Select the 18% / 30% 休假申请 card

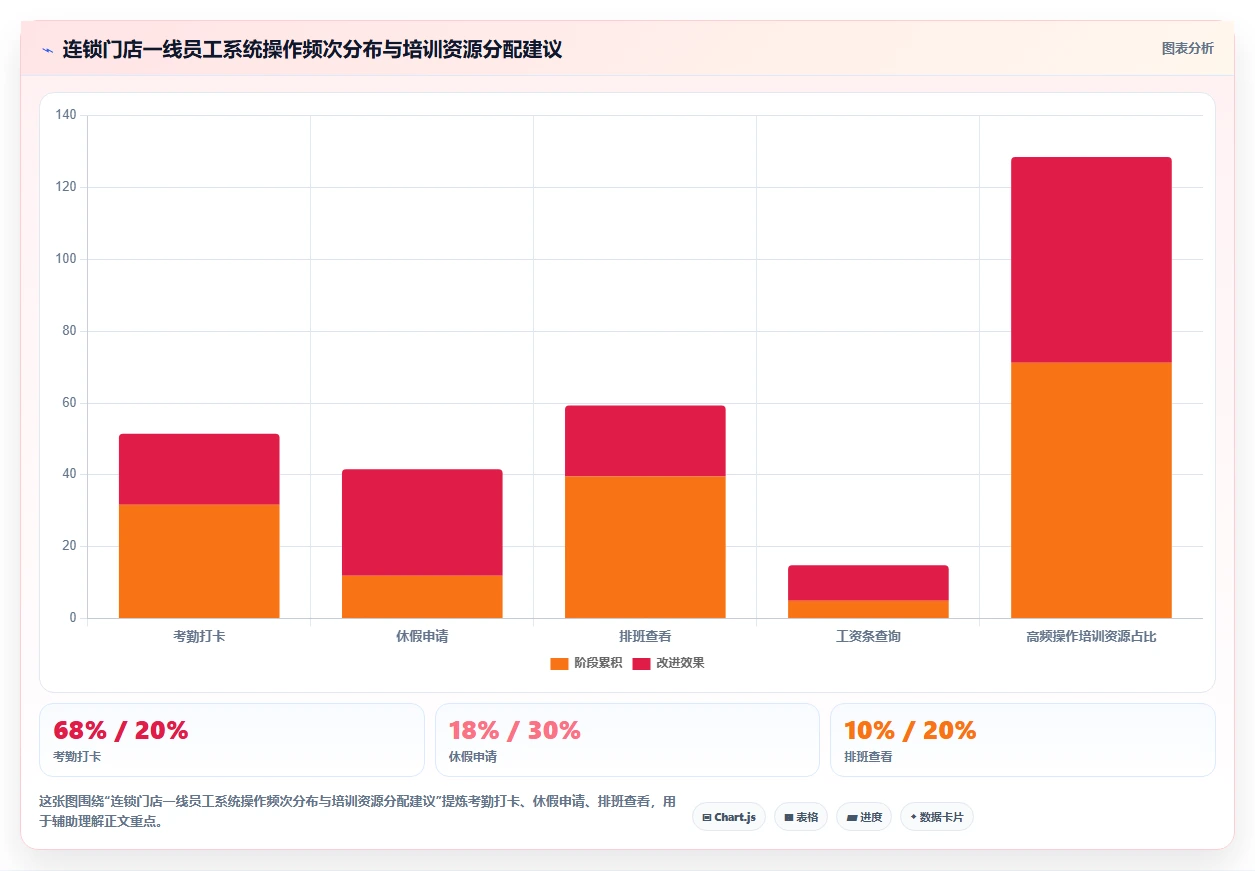pyautogui.click(x=627, y=740)
